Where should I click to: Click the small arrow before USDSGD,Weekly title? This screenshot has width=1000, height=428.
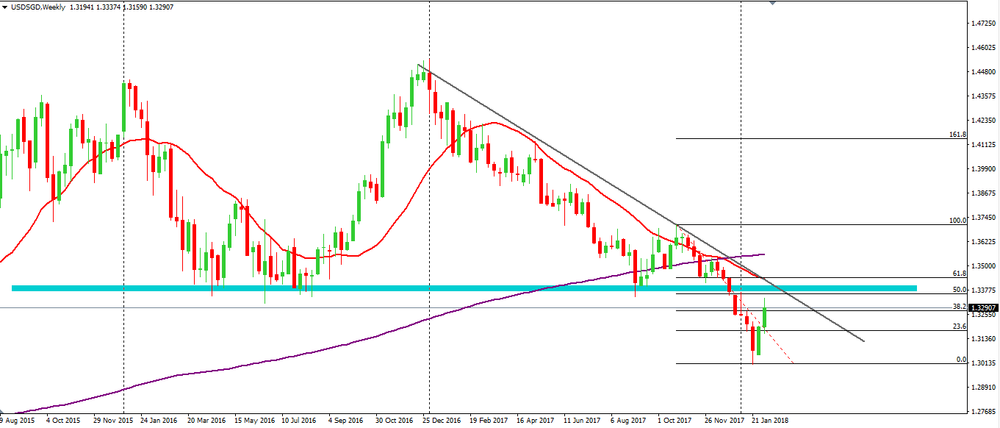click(6, 6)
